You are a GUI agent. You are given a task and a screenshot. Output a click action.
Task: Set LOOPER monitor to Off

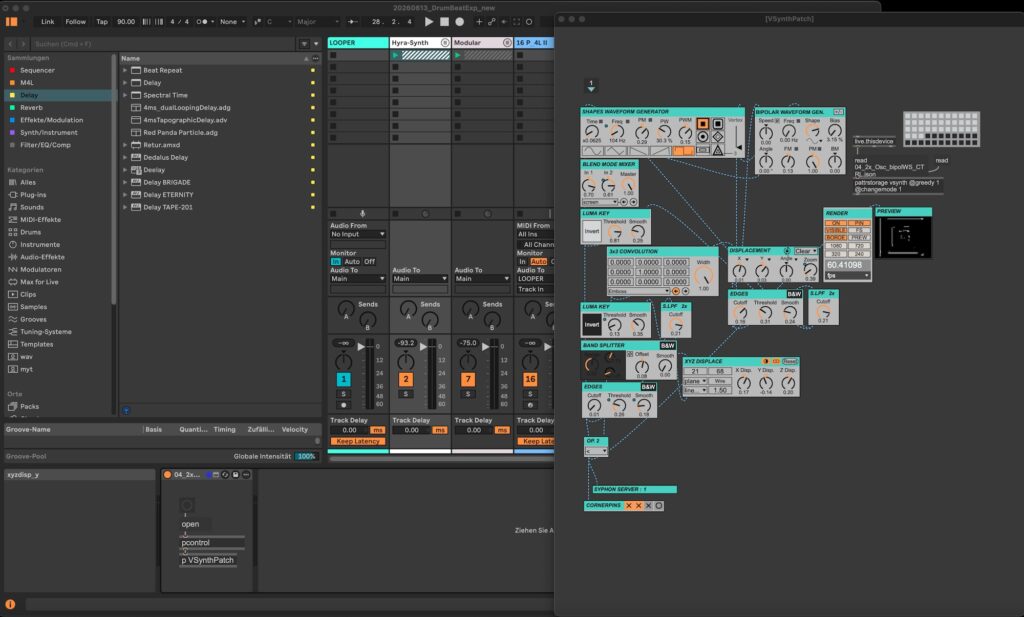[x=370, y=261]
